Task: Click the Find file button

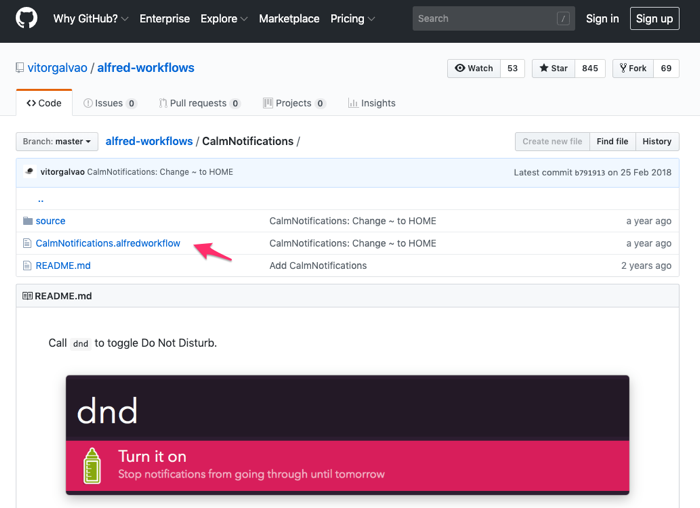Action: (612, 142)
